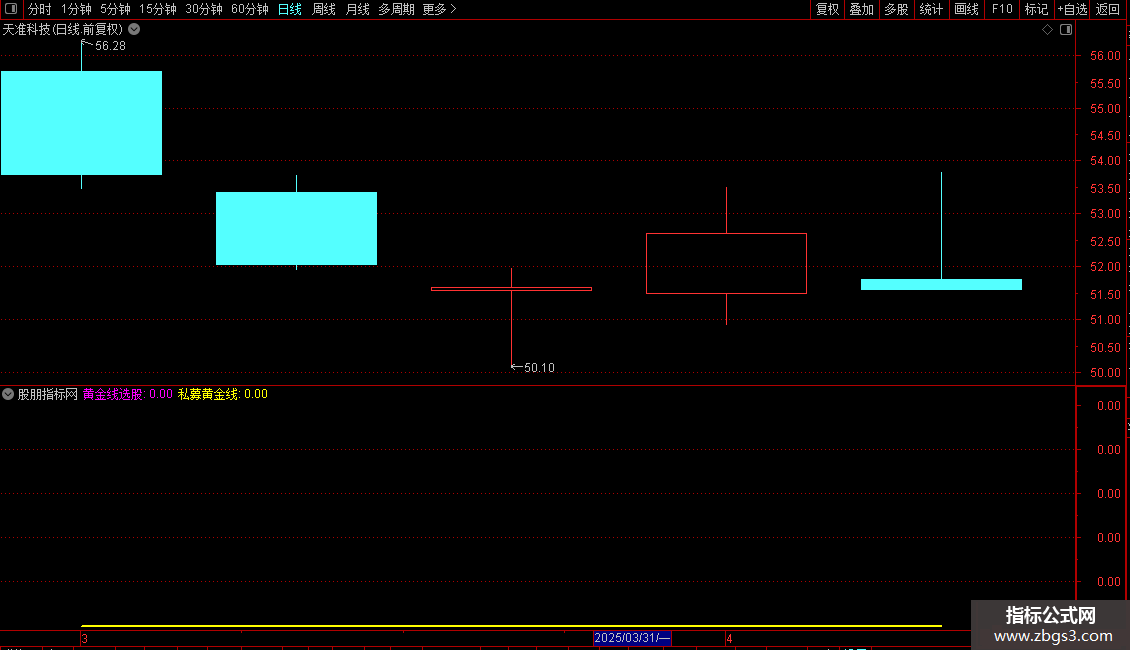This screenshot has width=1130, height=650.
Task: Open F10 company info
Action: [1002, 9]
